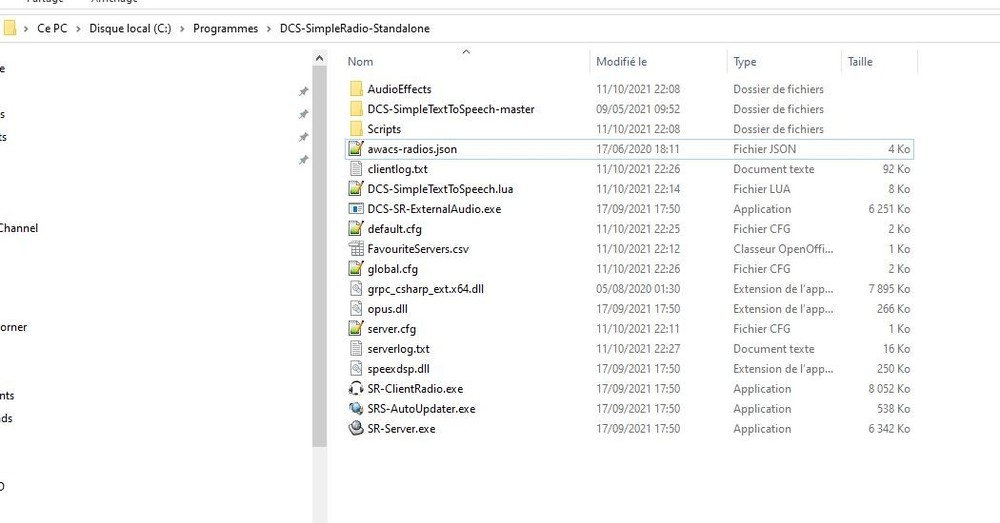Click DCS-SimpleRadio-Standalone in the address bar
The height and width of the screenshot is (523, 1000).
355,29
